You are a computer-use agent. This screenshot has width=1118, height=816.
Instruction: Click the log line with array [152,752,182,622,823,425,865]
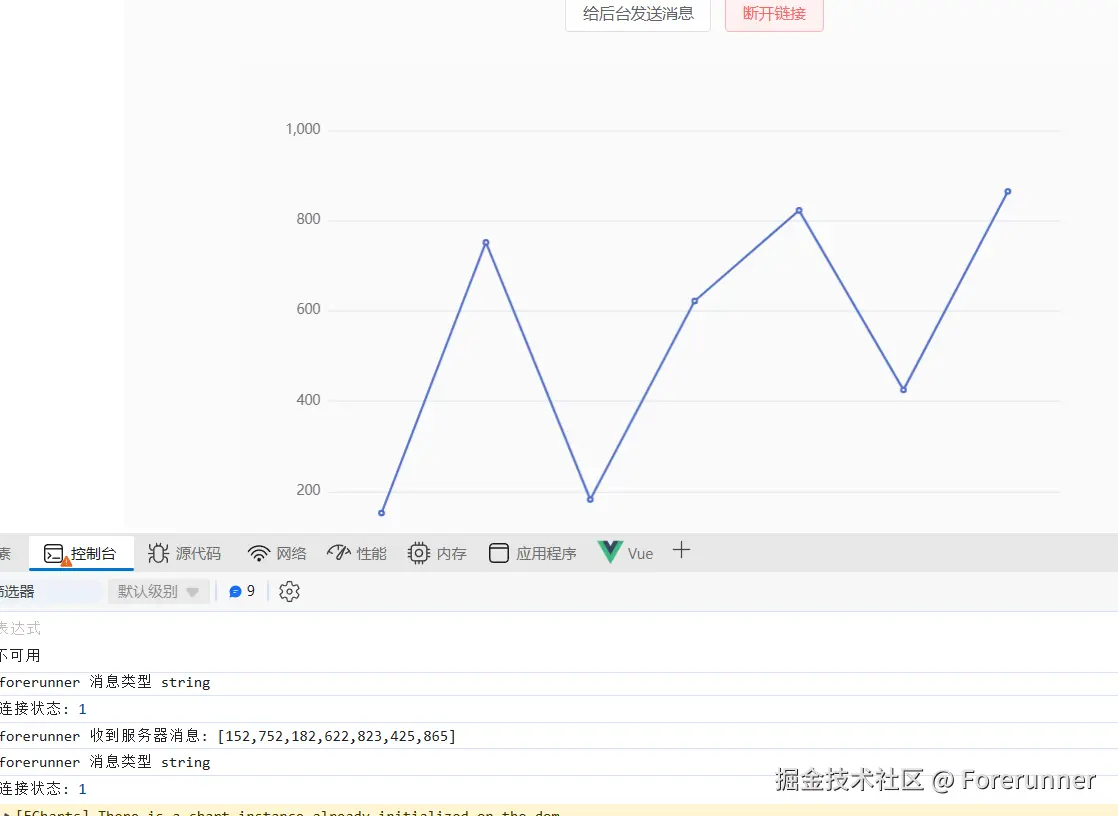[x=559, y=735]
